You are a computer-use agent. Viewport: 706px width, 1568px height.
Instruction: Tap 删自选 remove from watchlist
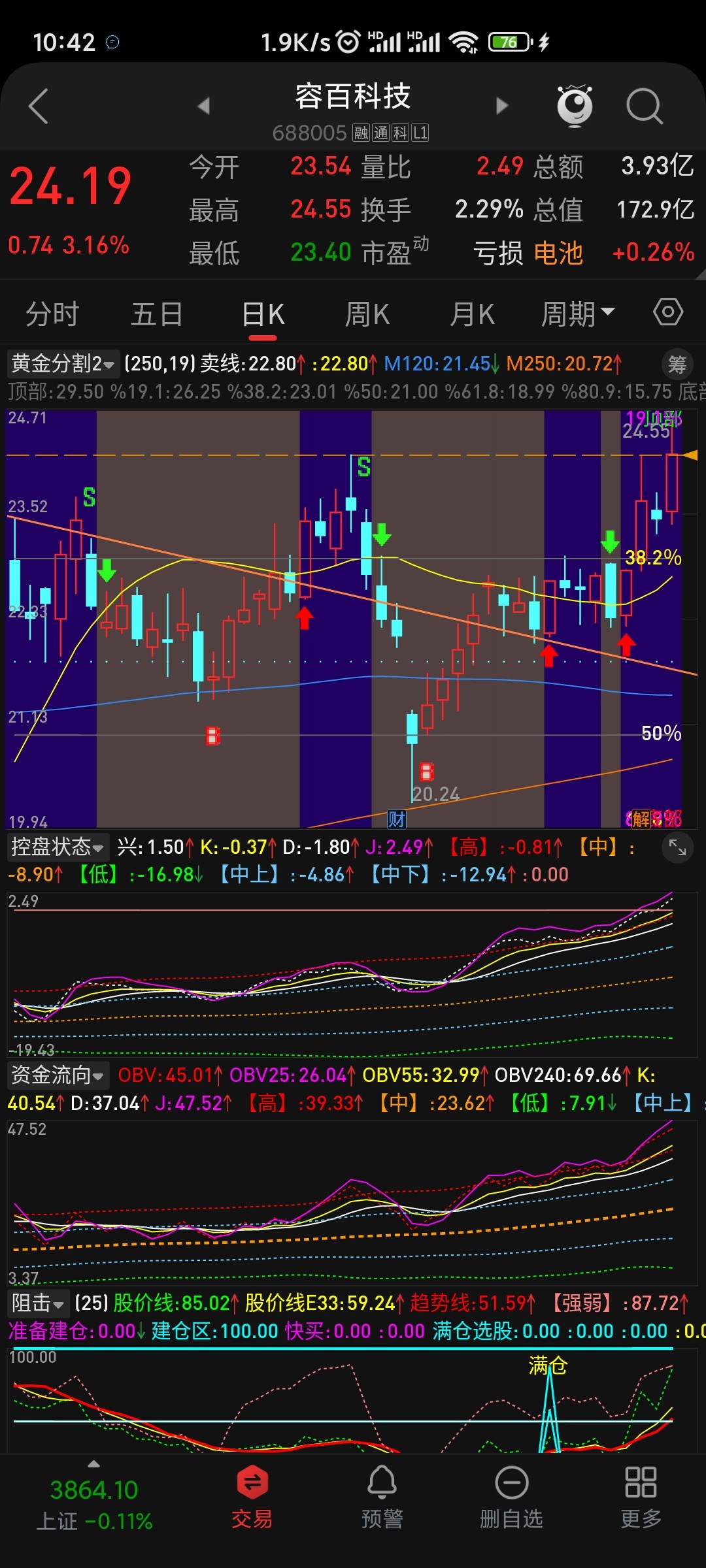tap(511, 1496)
